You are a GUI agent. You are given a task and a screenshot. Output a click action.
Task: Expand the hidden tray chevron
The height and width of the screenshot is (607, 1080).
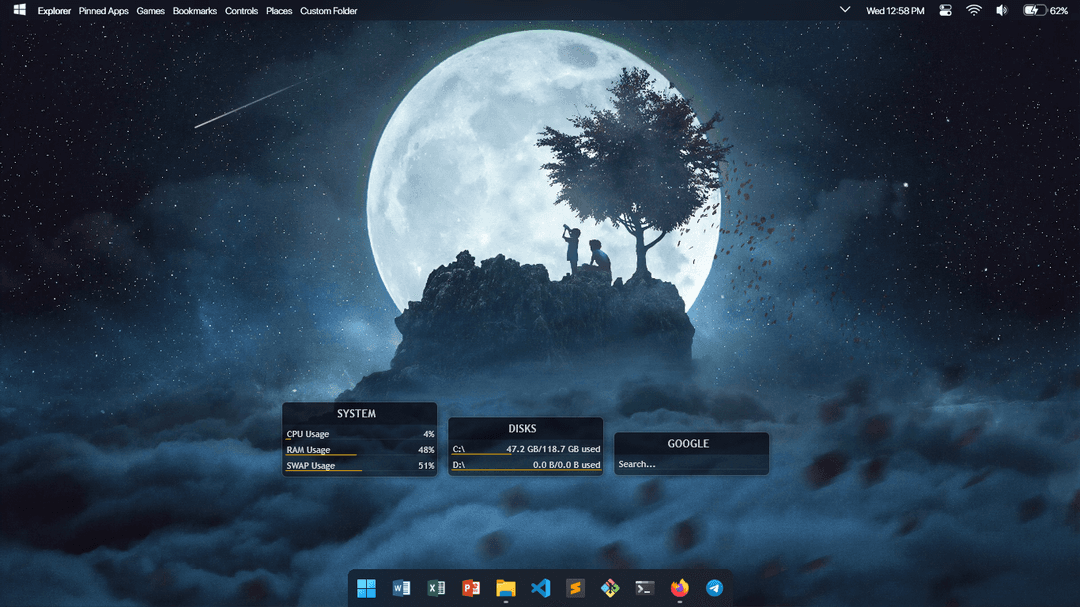pos(844,10)
